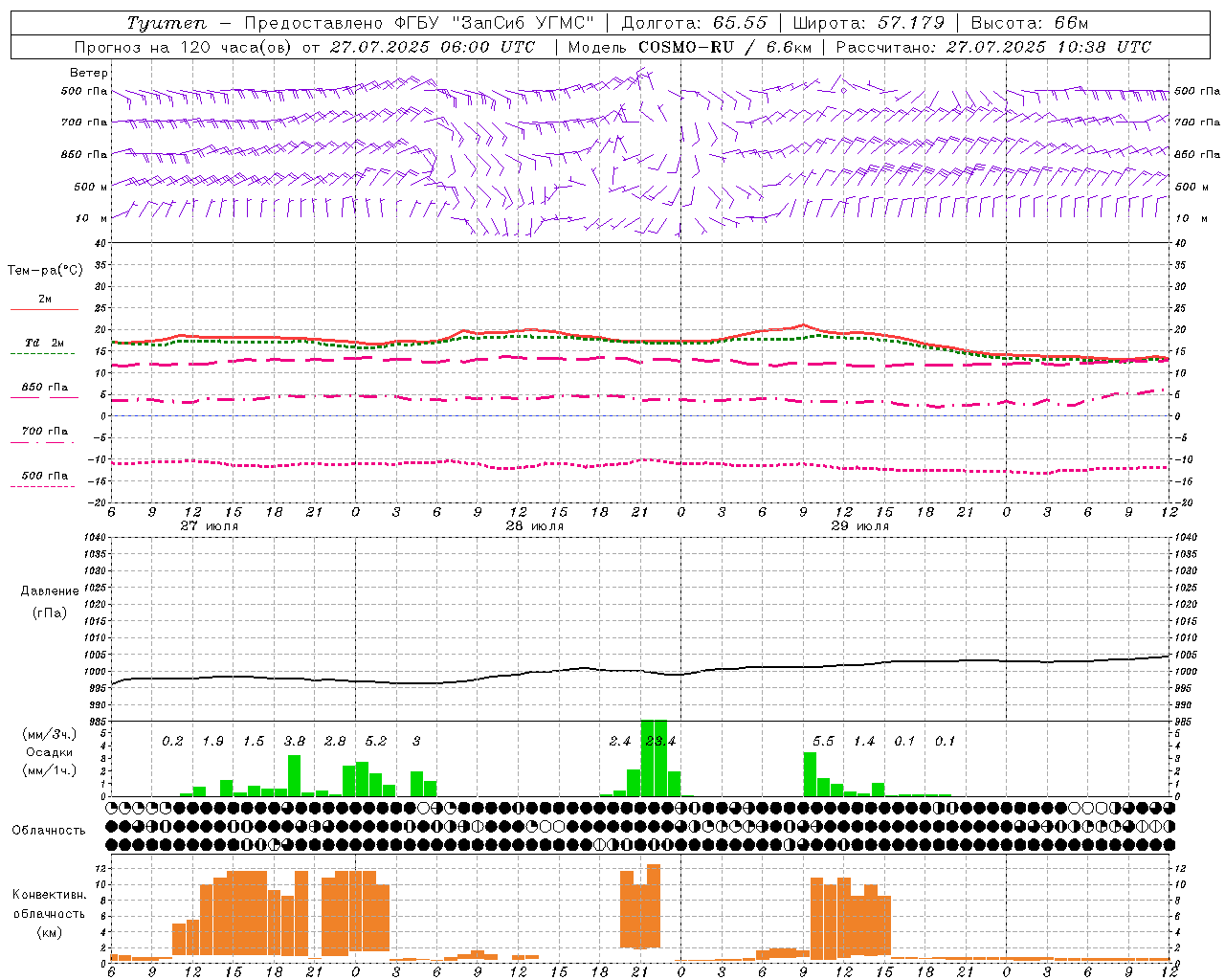Click "500 гПа" temperature legend entry
The image size is (1225, 980).
click(45, 475)
